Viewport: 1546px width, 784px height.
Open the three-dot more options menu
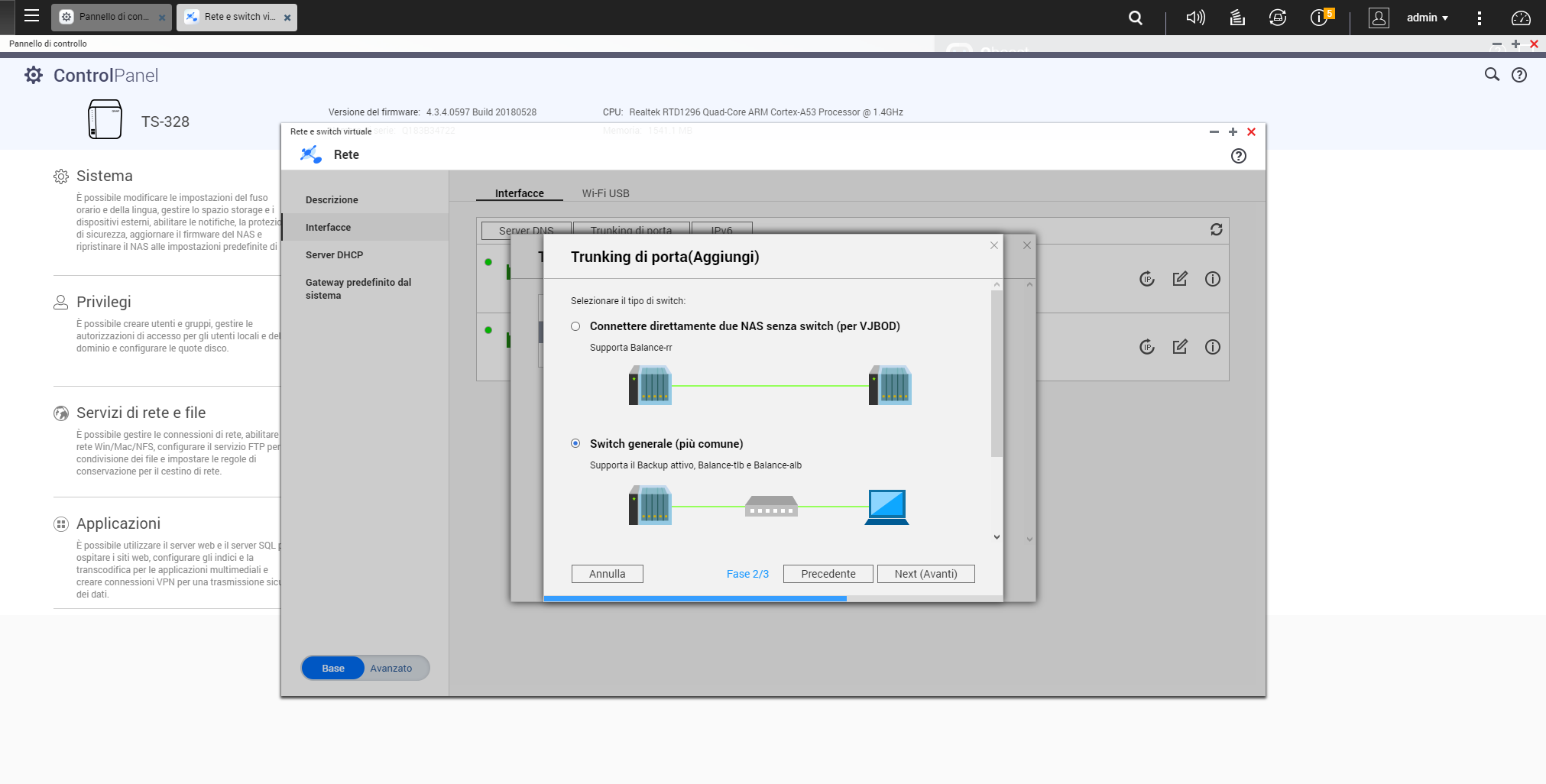click(1480, 18)
